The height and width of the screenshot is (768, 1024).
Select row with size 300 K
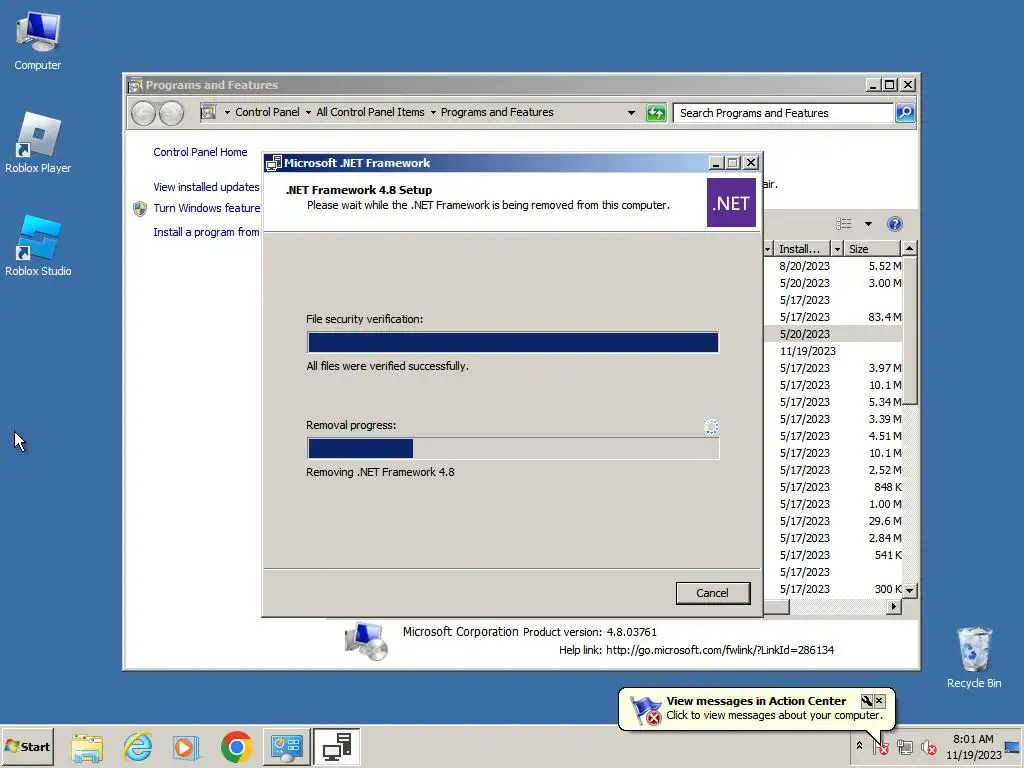click(833, 588)
